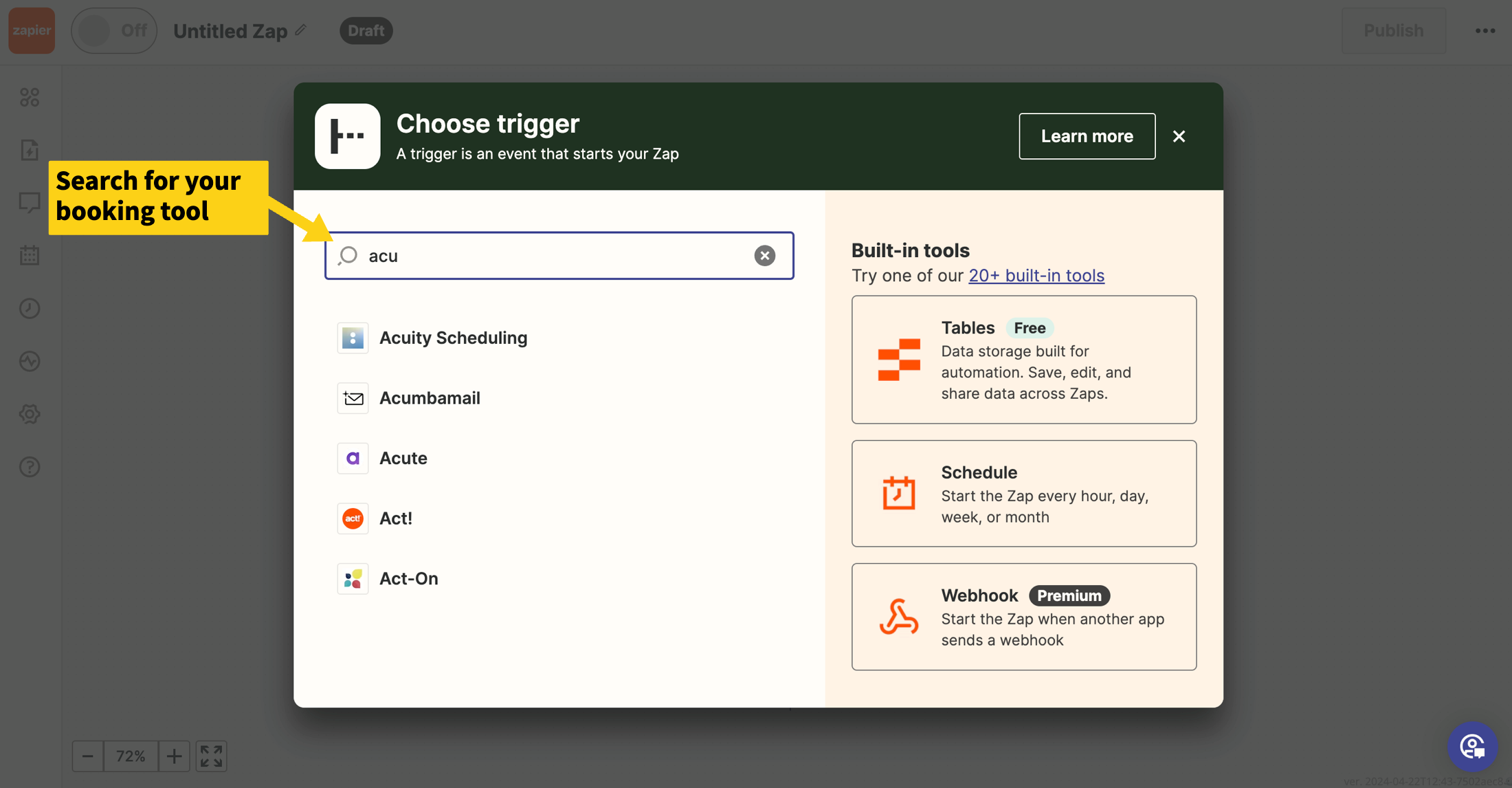
Task: Edit Zap name with pencil icon
Action: 301,30
